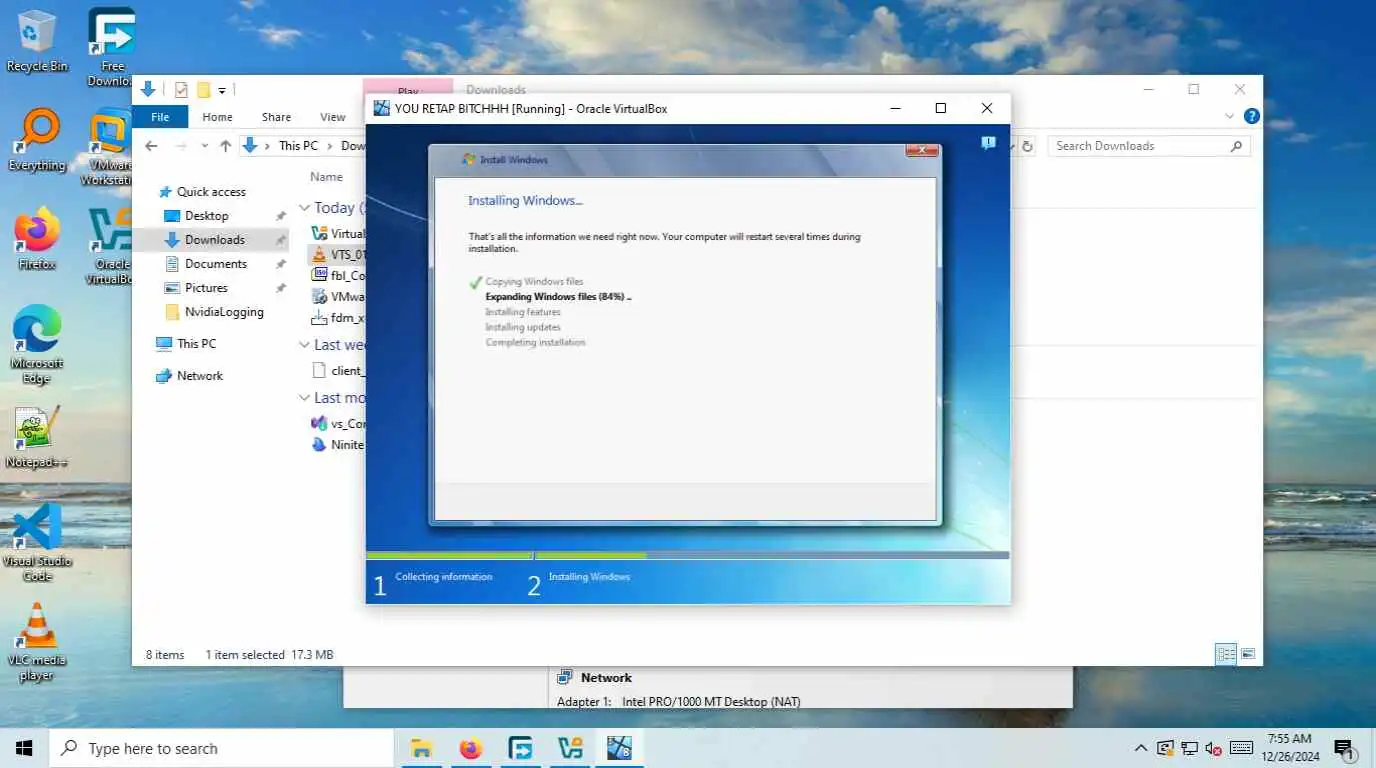This screenshot has height=768, width=1376.
Task: Open the Visual Studio Code desktop shortcut
Action: (x=37, y=541)
